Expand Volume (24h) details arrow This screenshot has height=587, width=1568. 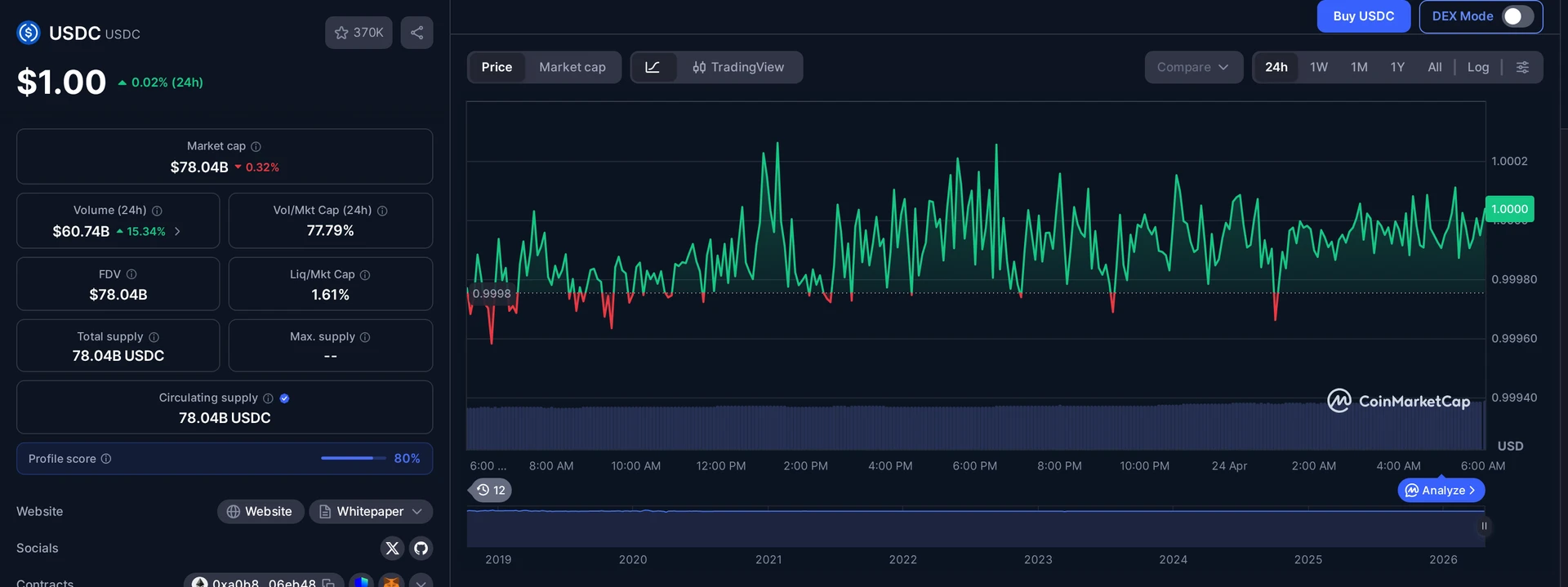(177, 232)
